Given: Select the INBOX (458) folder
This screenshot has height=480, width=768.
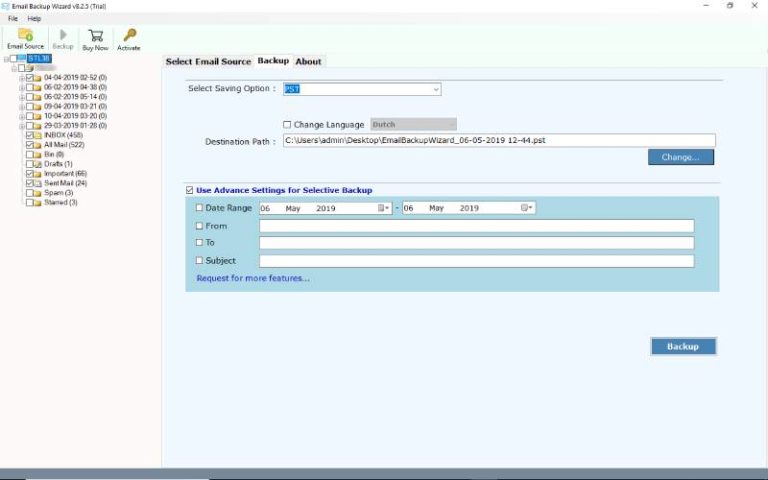Looking at the screenshot, I should pyautogui.click(x=62, y=135).
